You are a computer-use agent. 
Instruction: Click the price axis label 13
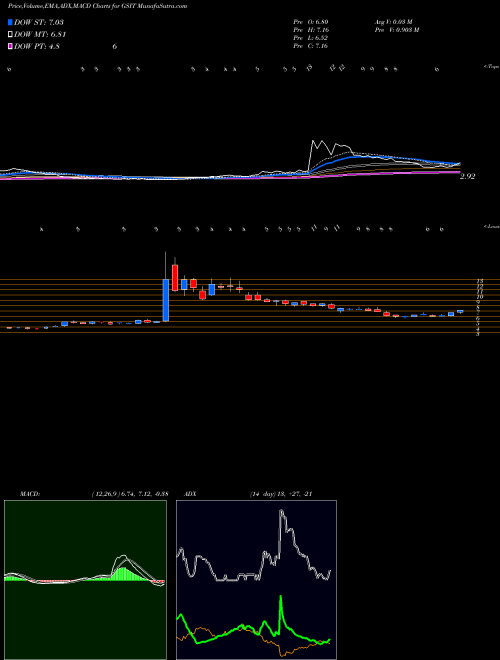tap(479, 281)
